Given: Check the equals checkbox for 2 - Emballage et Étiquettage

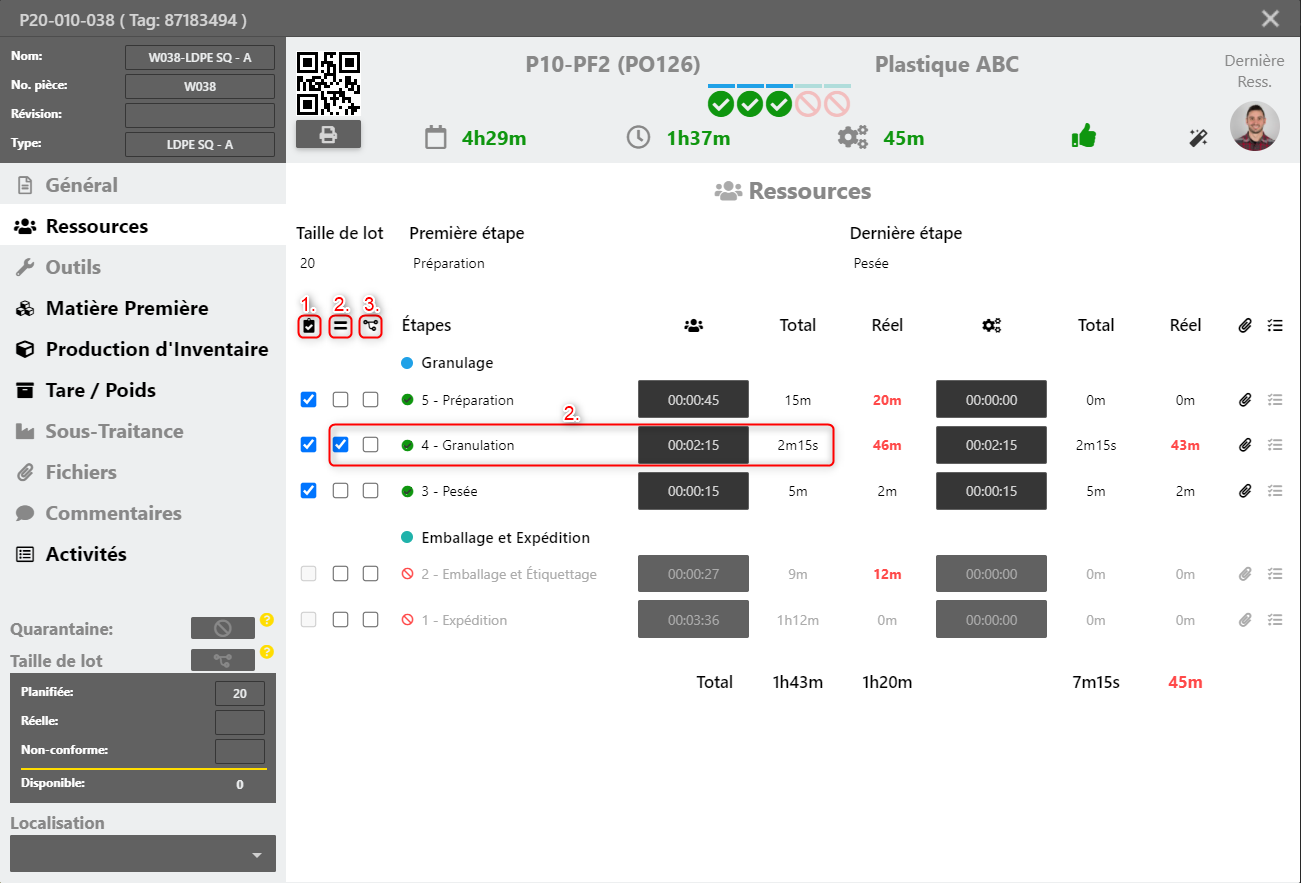Looking at the screenshot, I should pyautogui.click(x=340, y=574).
